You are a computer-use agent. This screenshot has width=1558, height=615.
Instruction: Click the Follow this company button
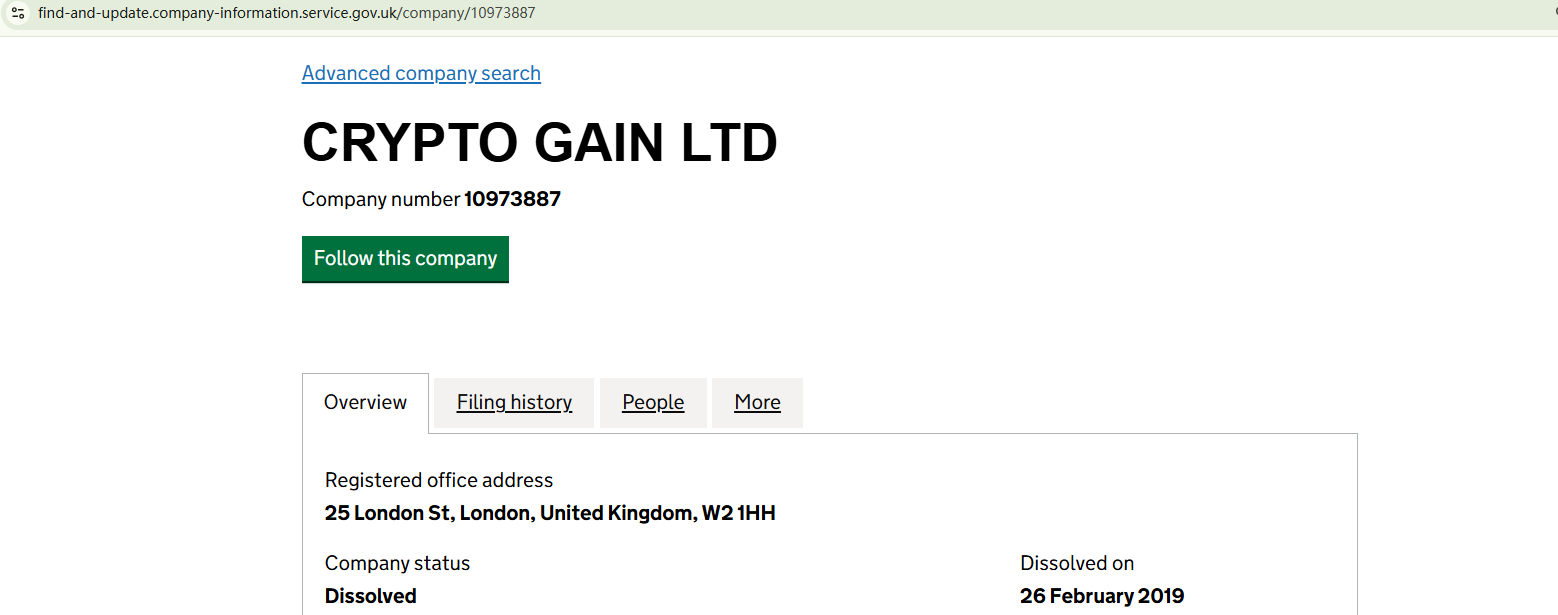(405, 259)
